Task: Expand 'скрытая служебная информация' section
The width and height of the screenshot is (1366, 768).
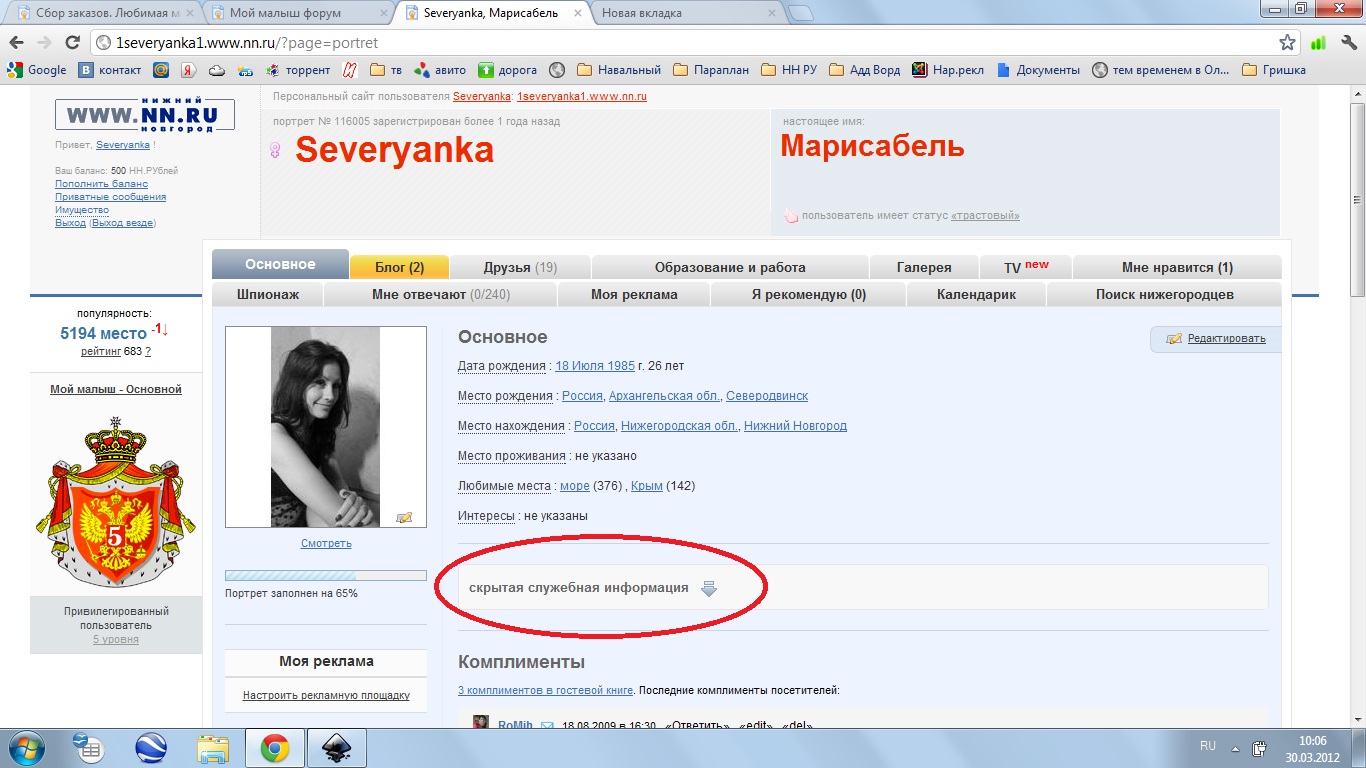Action: [709, 588]
